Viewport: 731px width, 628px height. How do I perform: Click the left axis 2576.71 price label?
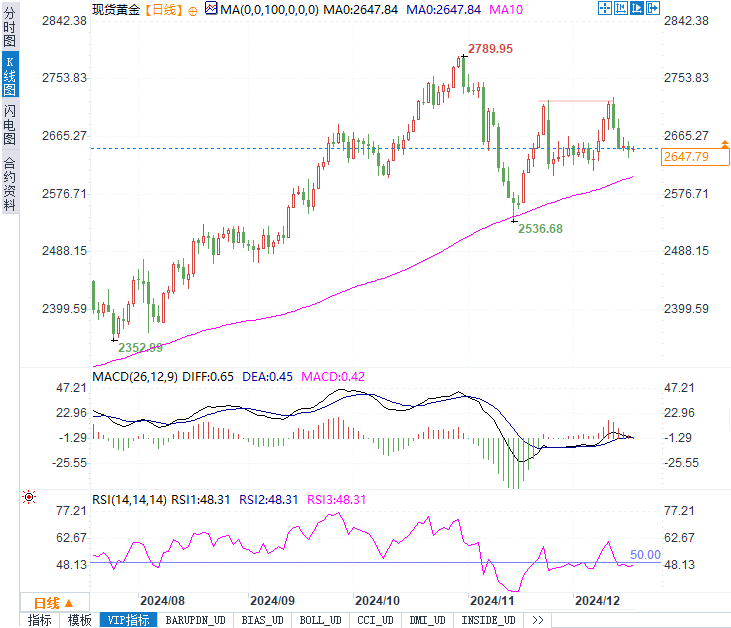[64, 193]
